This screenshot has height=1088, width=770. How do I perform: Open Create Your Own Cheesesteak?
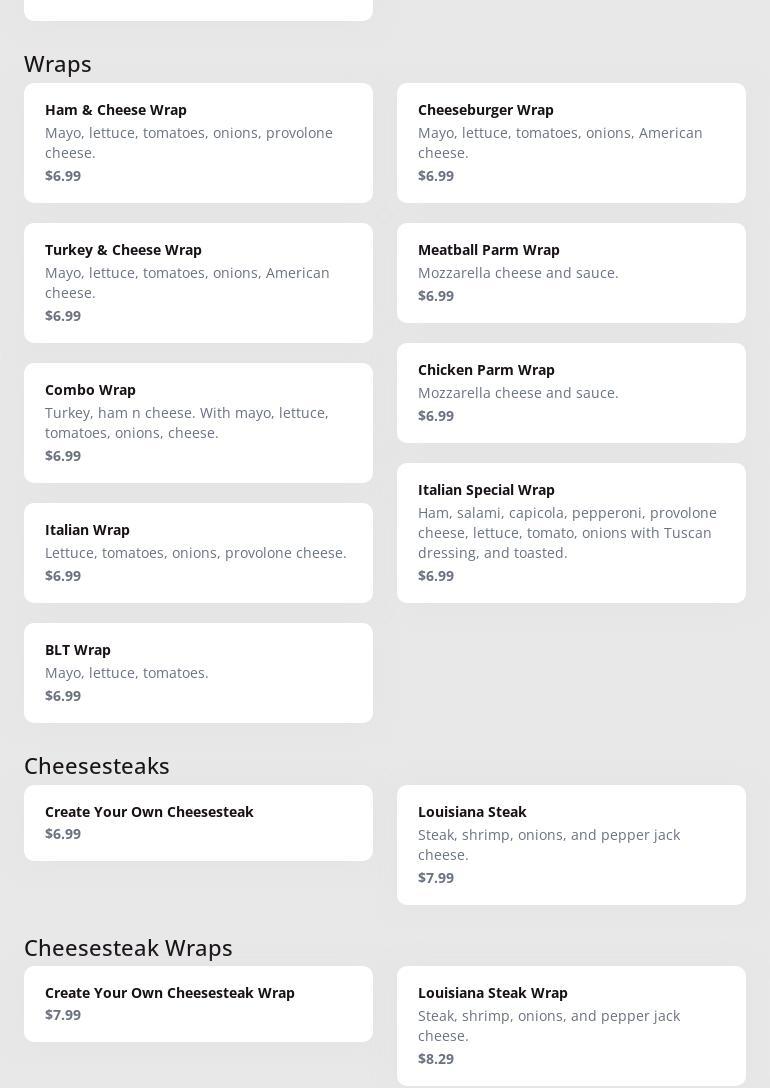(x=198, y=822)
